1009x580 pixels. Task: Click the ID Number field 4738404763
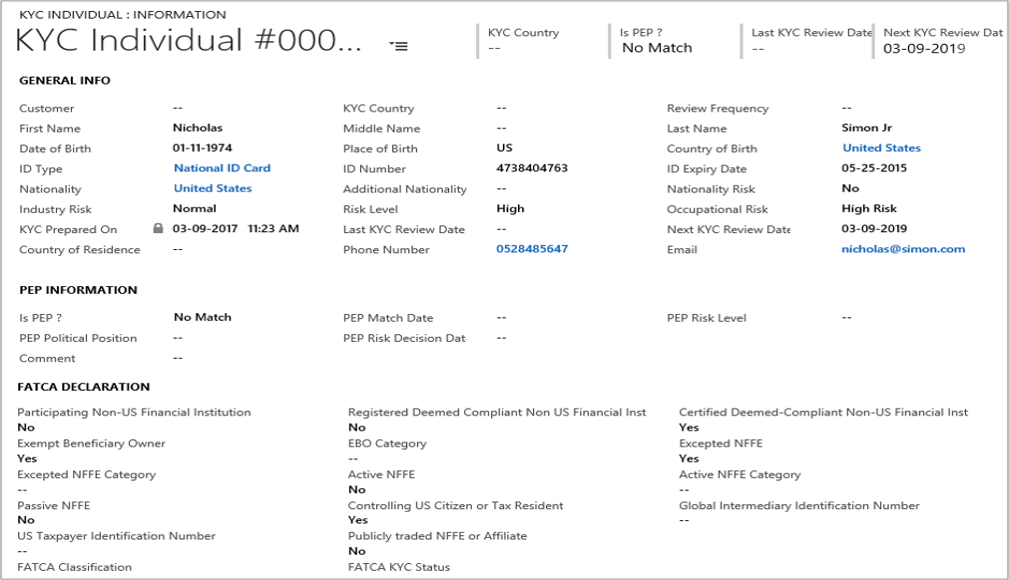pyautogui.click(x=531, y=168)
